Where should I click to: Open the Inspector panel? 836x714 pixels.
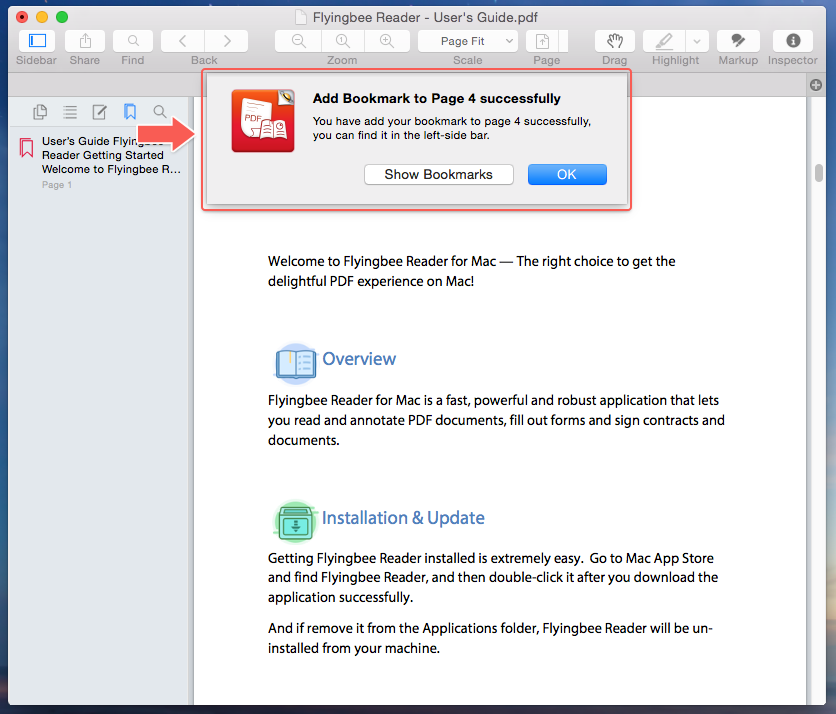(793, 41)
